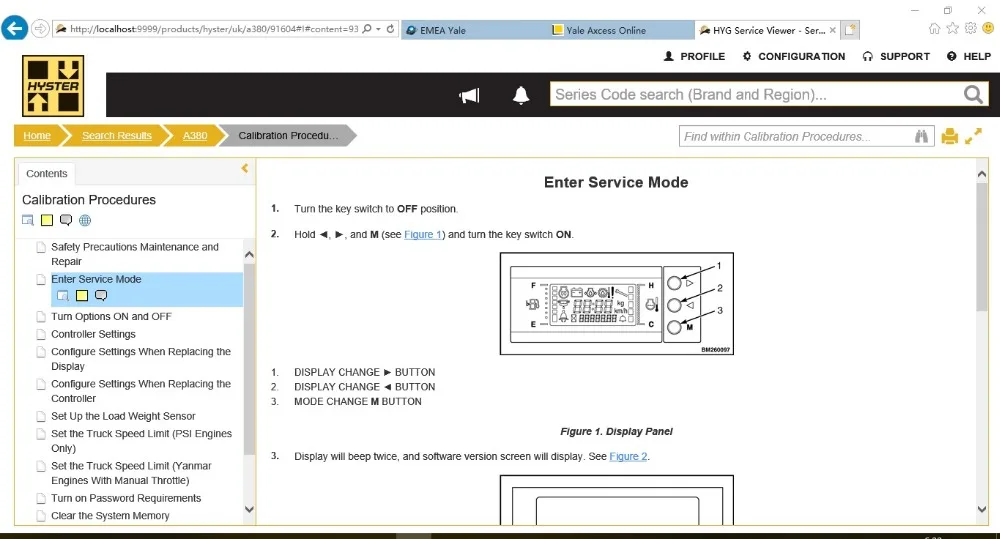Close the HYG Service Viewer tab
The width and height of the screenshot is (1000, 539).
tap(832, 30)
